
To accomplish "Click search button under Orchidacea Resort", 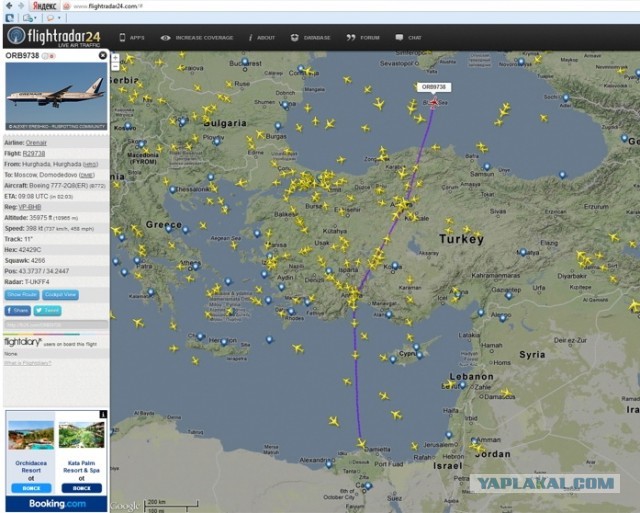I will coord(31,488).
